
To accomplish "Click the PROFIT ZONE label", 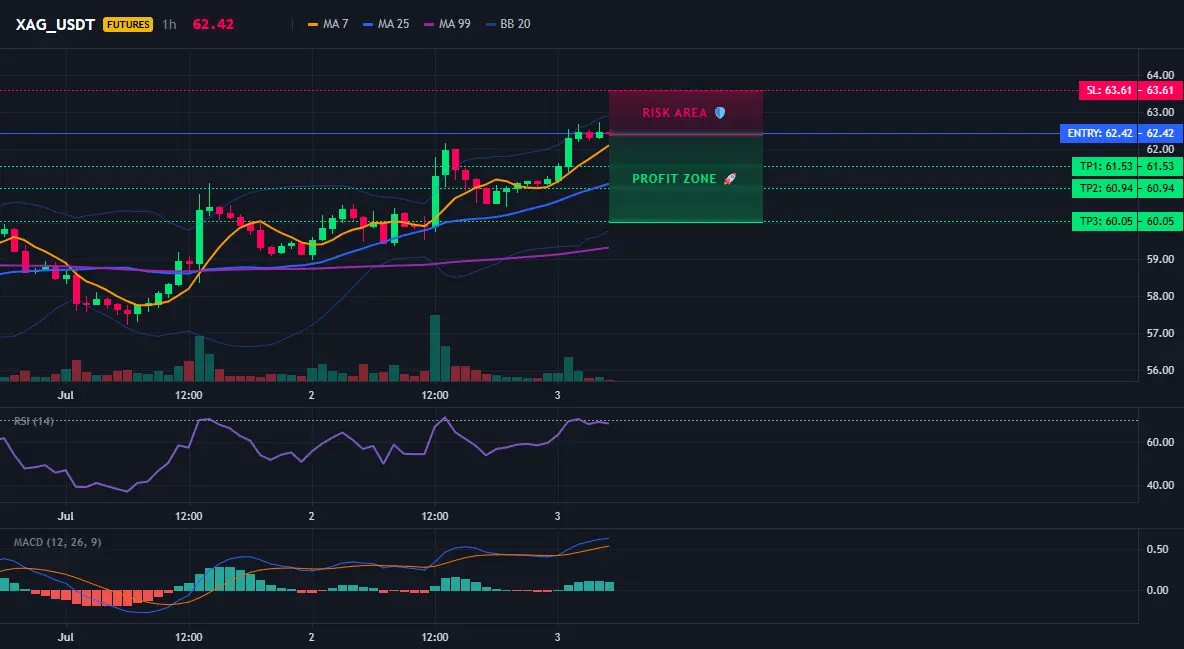I will (x=674, y=179).
